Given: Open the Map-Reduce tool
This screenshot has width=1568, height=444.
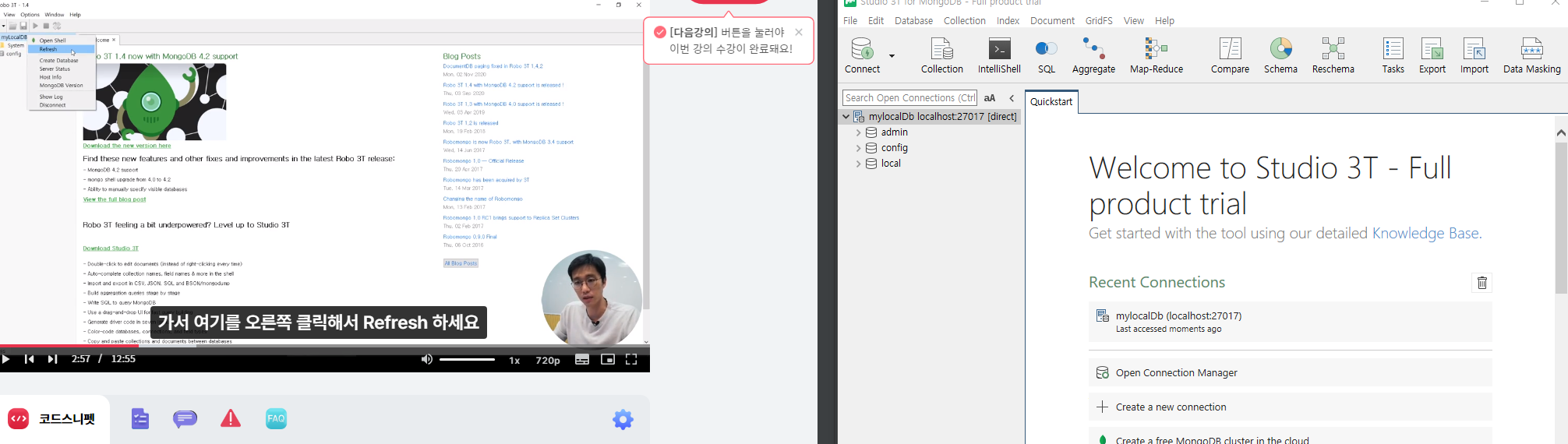Looking at the screenshot, I should click(x=1157, y=55).
